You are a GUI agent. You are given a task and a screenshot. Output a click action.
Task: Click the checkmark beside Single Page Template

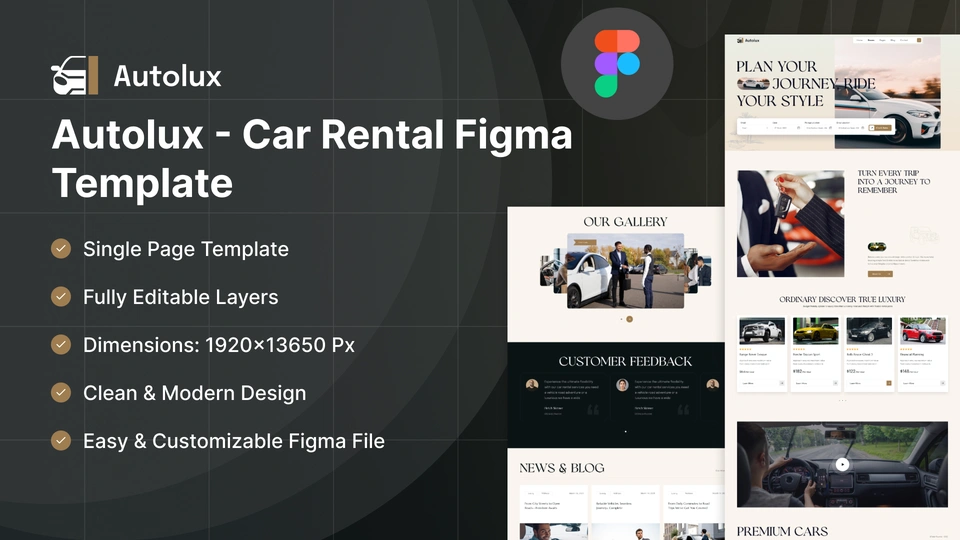click(61, 249)
